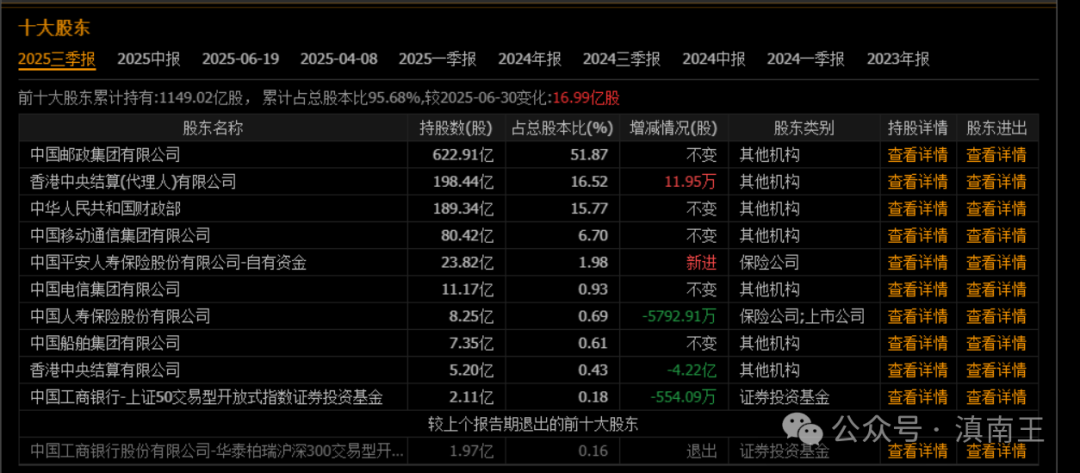This screenshot has width=1080, height=473.
Task: Select the 2024中报 tab
Action: 714,59
